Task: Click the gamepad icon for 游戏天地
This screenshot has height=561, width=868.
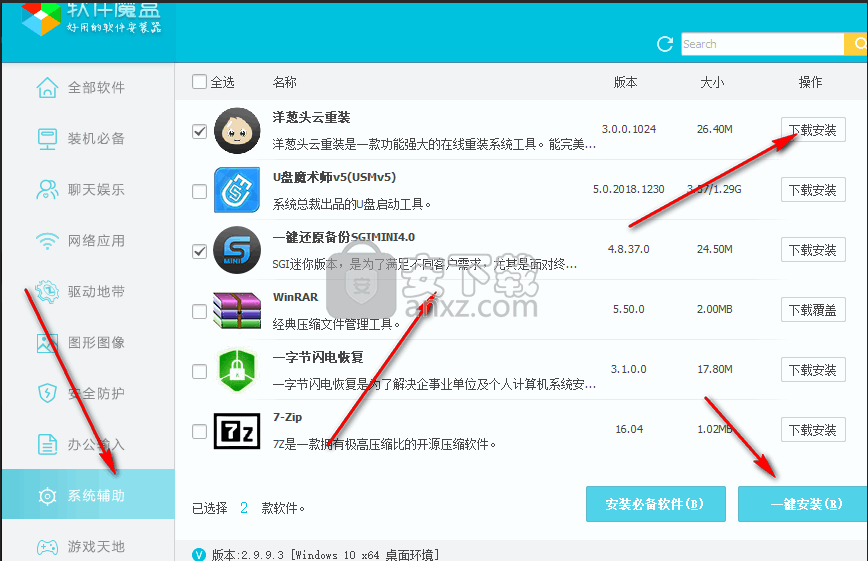Action: (x=47, y=547)
